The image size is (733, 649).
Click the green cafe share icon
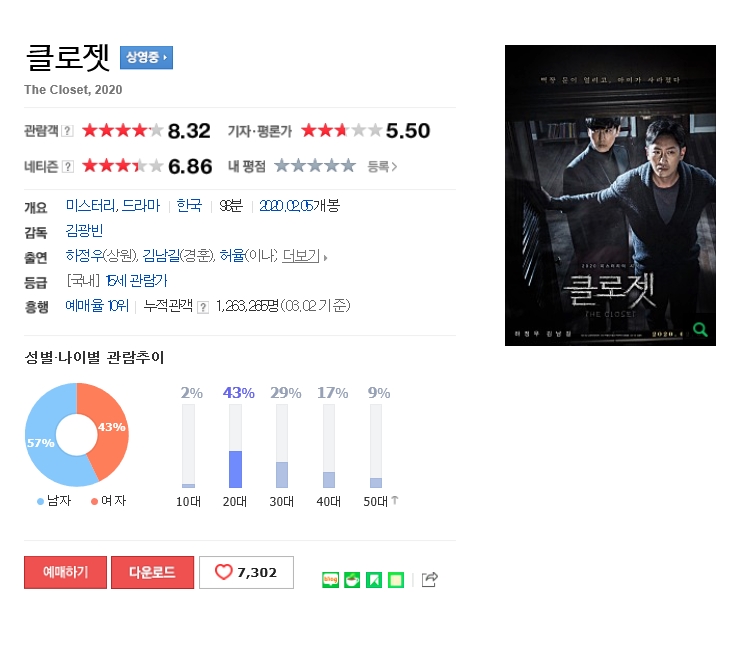(x=352, y=580)
